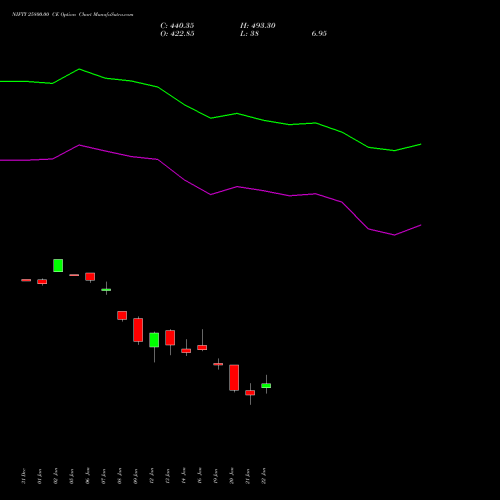Click the large green candle for 02 Jan
500x500 pixels.
[x=58, y=265]
